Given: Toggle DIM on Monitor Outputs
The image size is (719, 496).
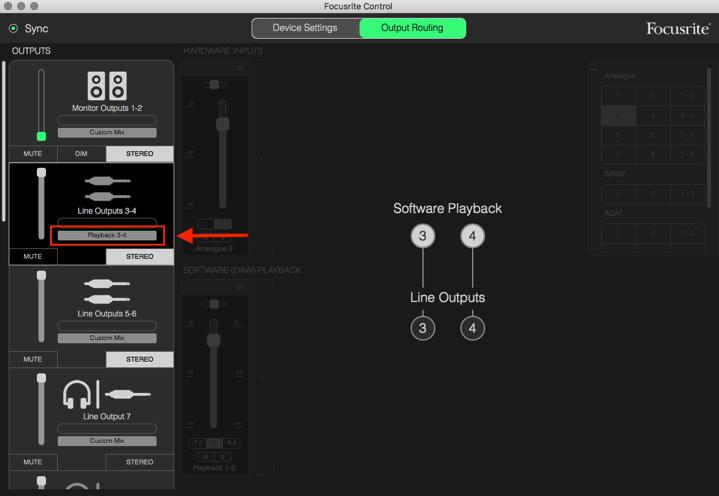Looking at the screenshot, I should pos(81,154).
